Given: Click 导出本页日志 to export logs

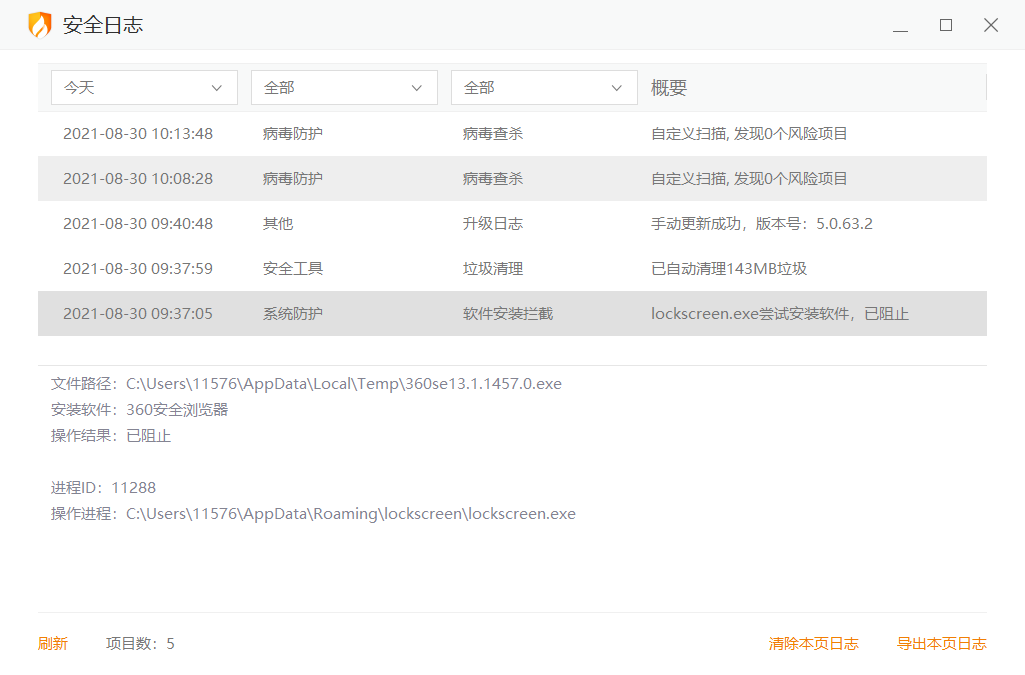Looking at the screenshot, I should 941,644.
